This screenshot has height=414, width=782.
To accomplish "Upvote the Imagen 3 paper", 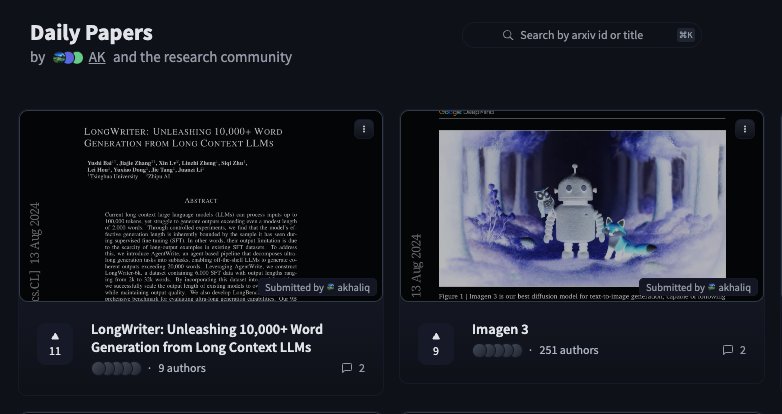I will tap(436, 344).
